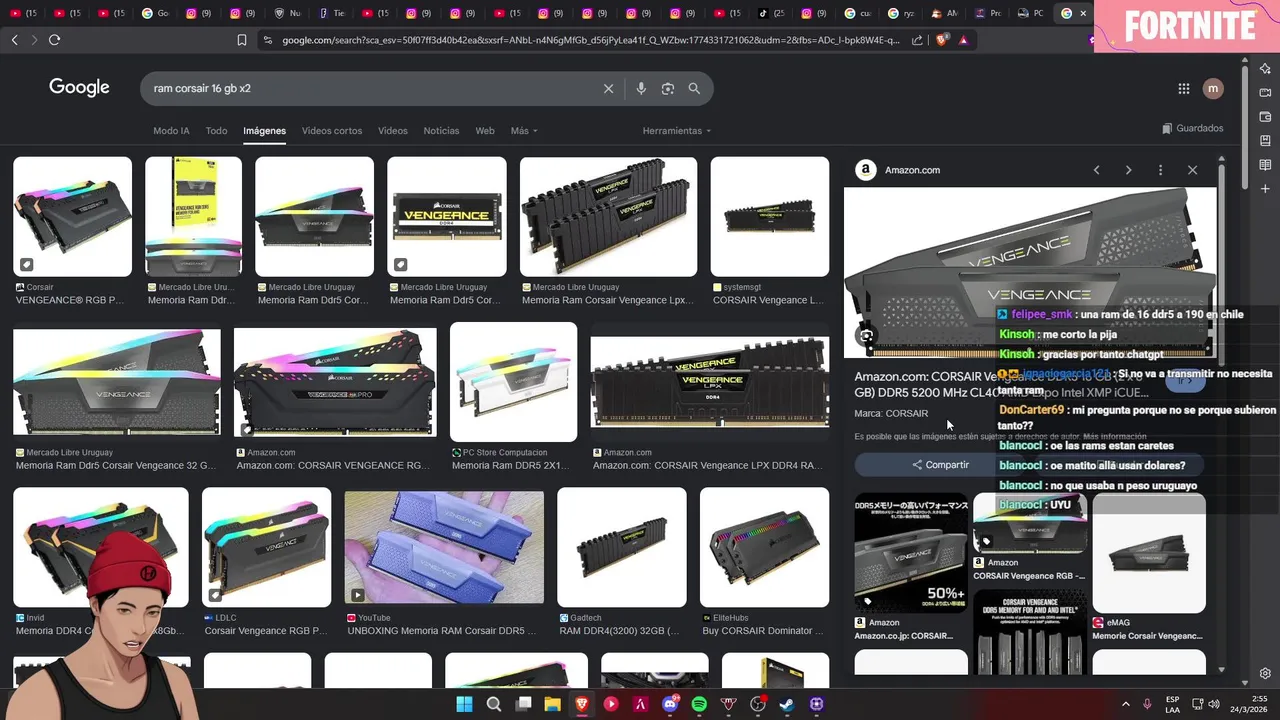Switch to Web results tab
Screen dimensions: 1280x720
click(485, 131)
